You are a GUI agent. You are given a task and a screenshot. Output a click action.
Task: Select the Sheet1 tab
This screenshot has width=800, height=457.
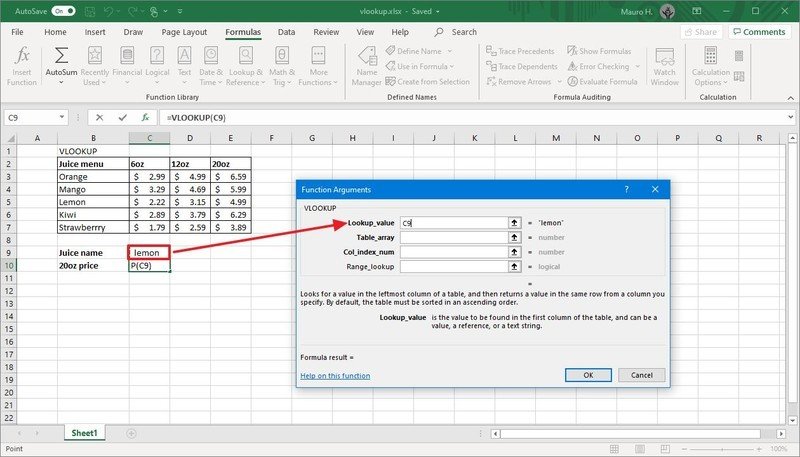tap(84, 433)
